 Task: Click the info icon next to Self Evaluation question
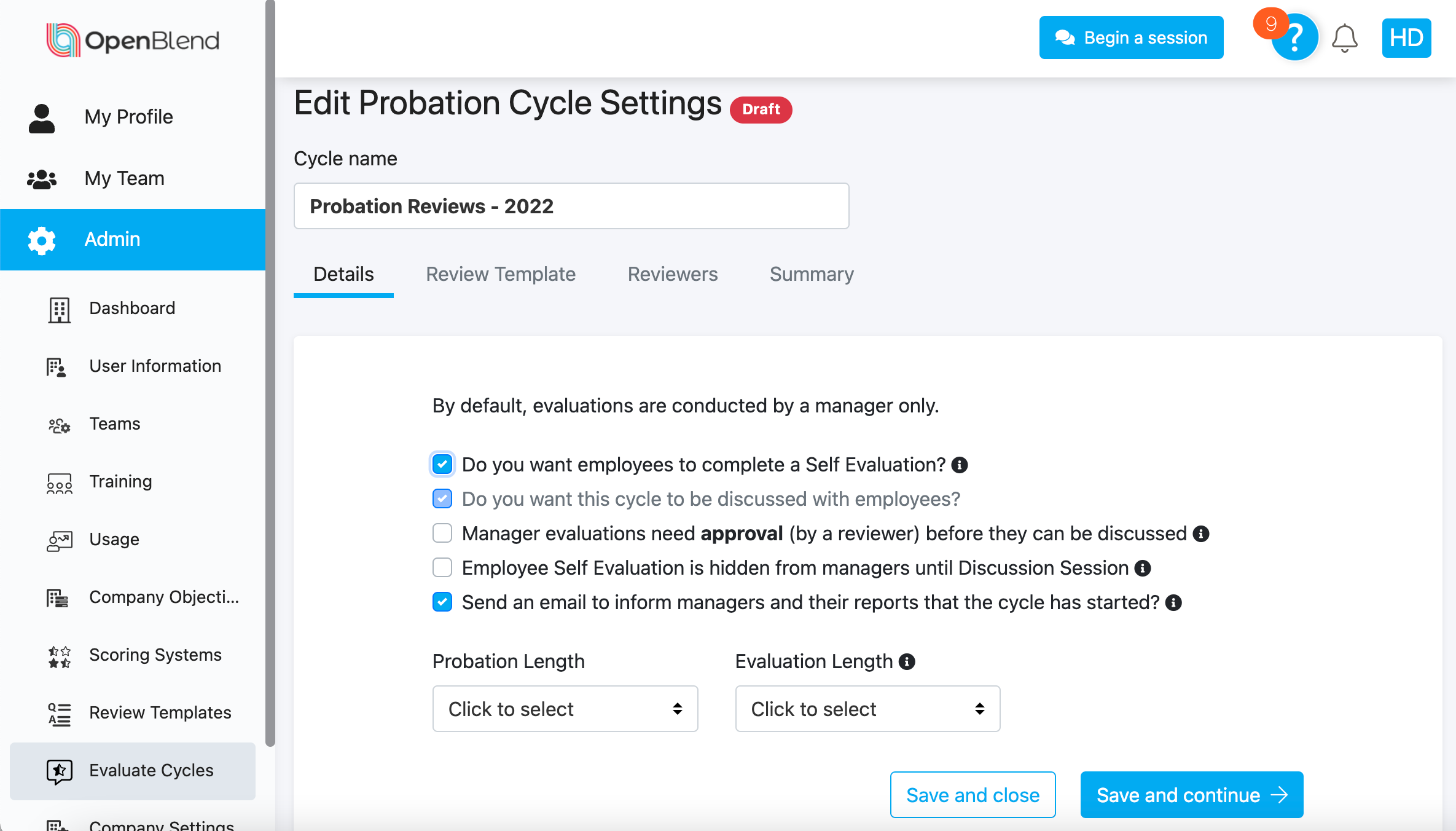[x=960, y=465]
